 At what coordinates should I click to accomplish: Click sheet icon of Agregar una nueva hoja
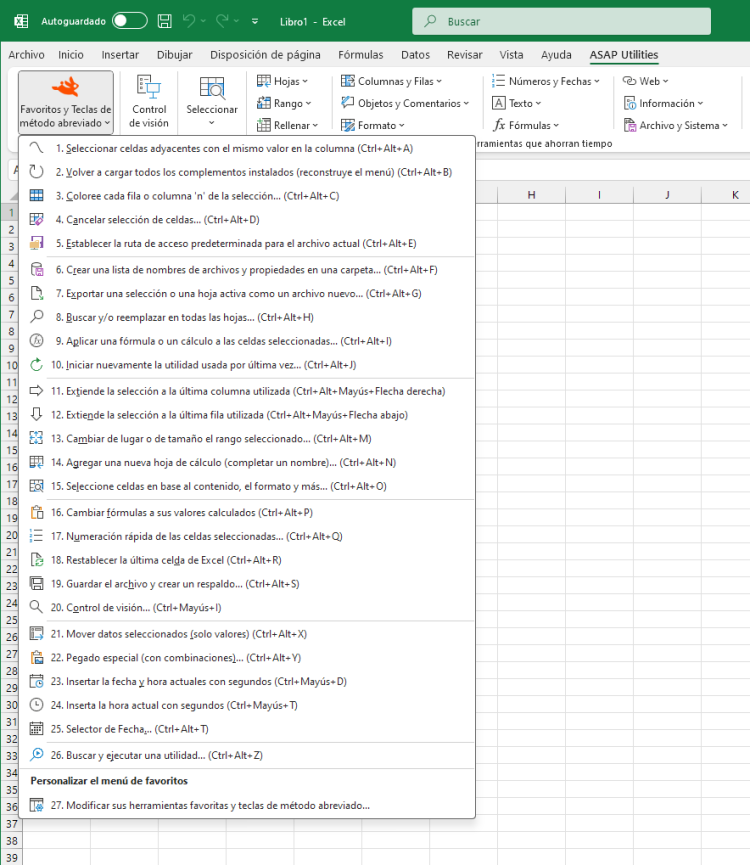coord(36,462)
